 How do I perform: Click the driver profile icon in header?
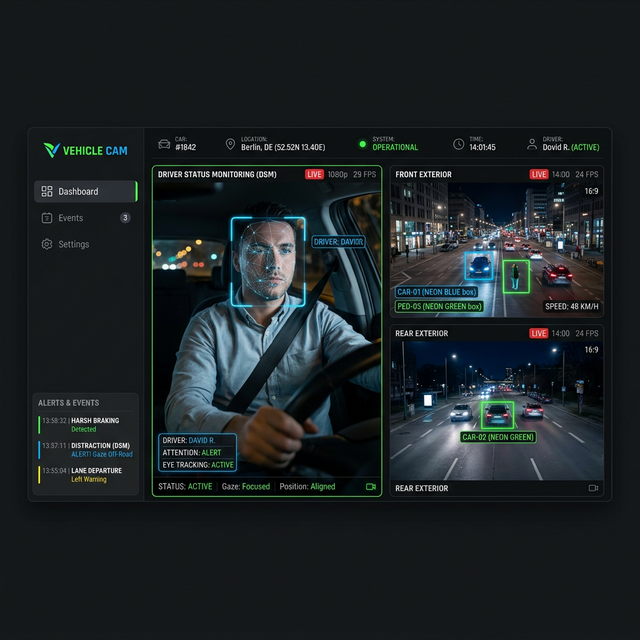pyautogui.click(x=532, y=144)
